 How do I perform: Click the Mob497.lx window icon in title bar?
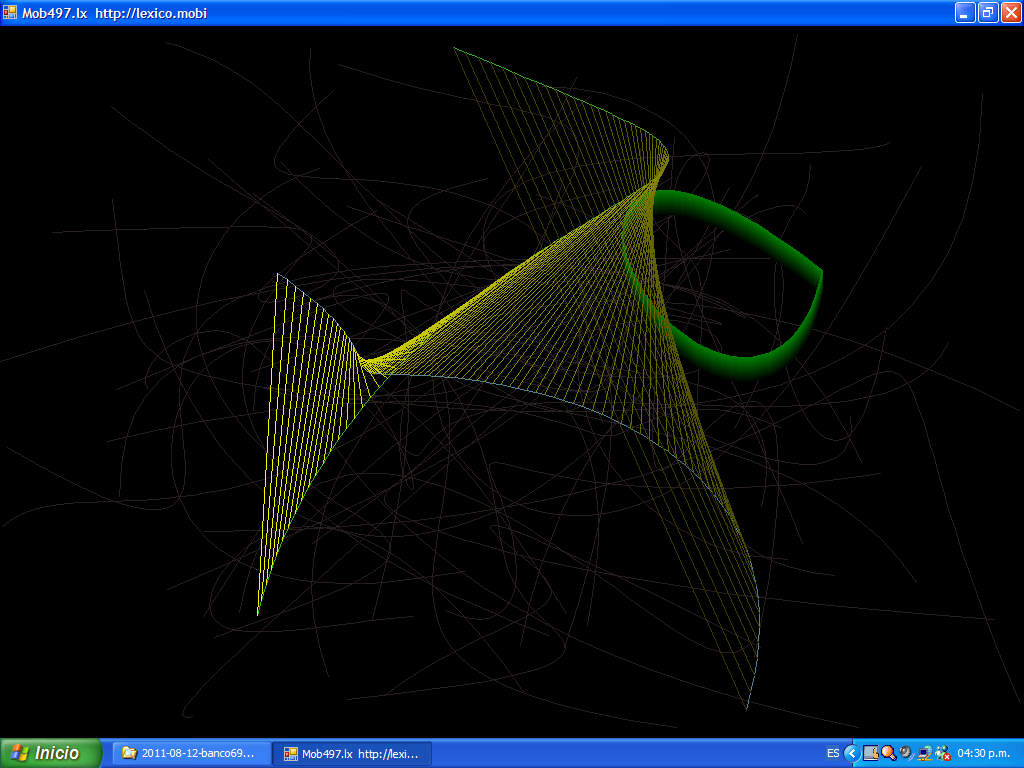point(10,13)
